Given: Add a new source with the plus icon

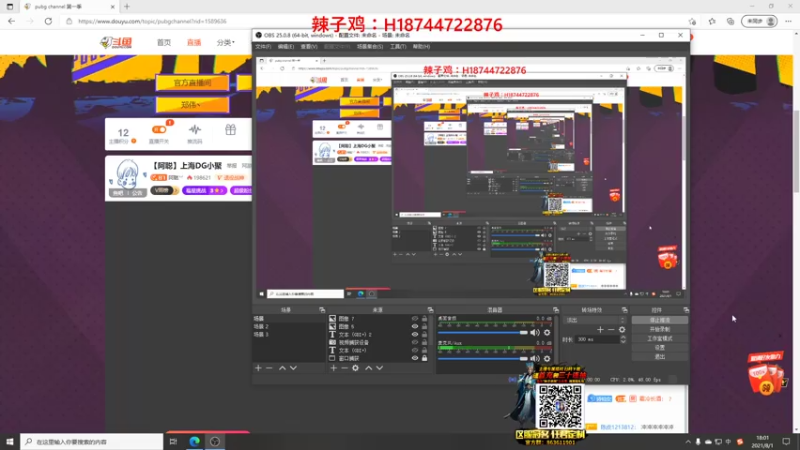Looking at the screenshot, I should [333, 368].
